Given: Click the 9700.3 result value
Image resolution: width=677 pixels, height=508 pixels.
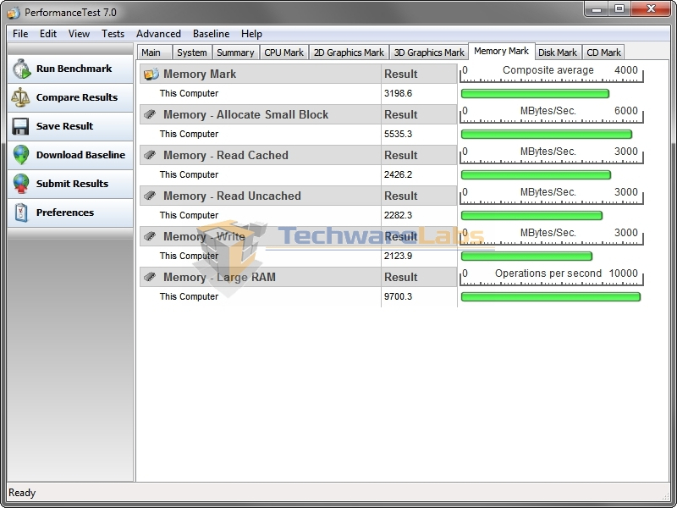Looking at the screenshot, I should 398,297.
